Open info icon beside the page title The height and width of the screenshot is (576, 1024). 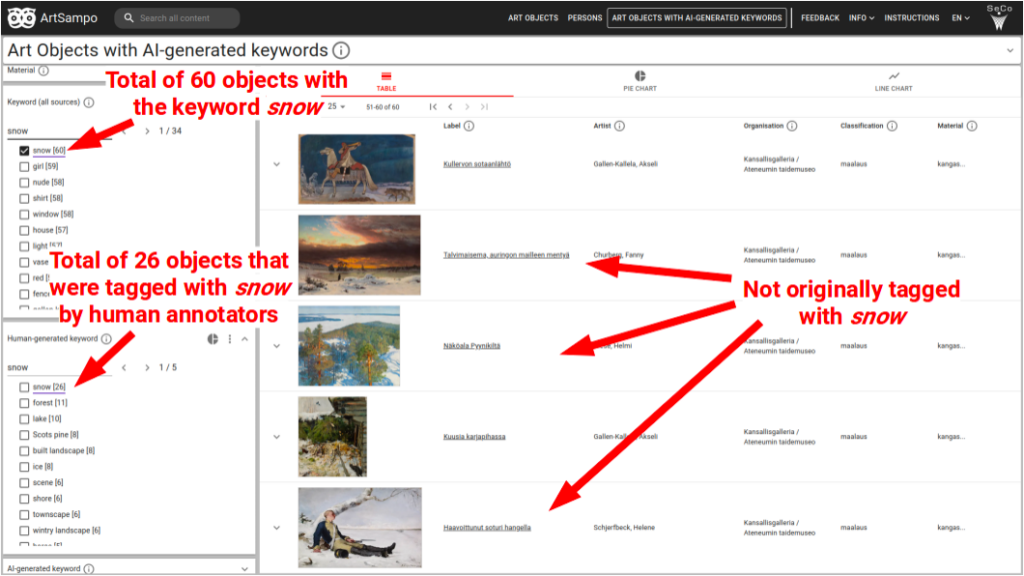tap(341, 51)
